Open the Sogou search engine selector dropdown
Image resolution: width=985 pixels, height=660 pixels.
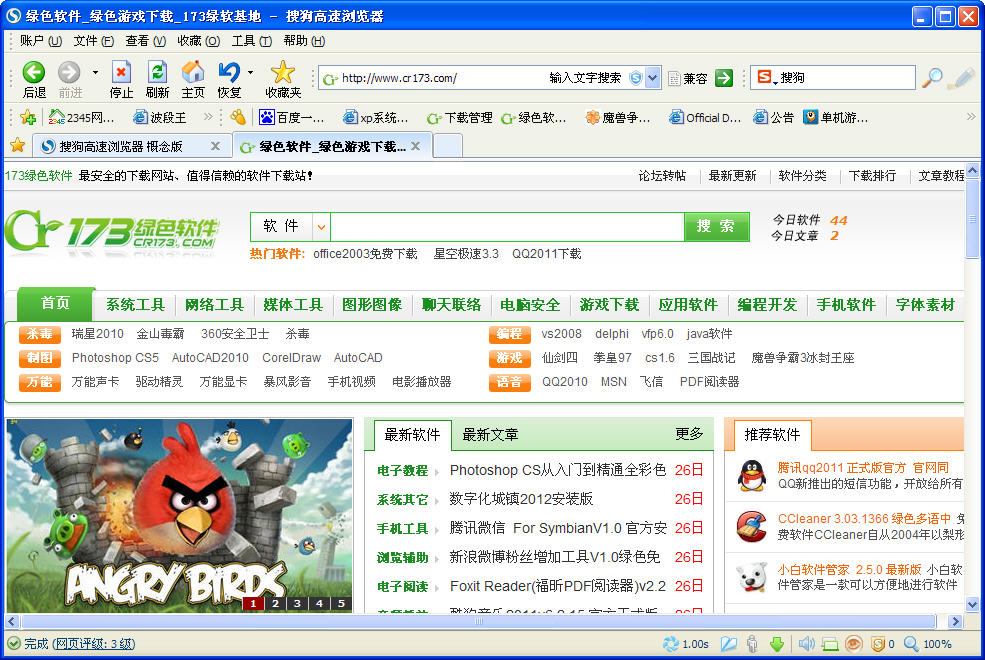click(x=766, y=78)
